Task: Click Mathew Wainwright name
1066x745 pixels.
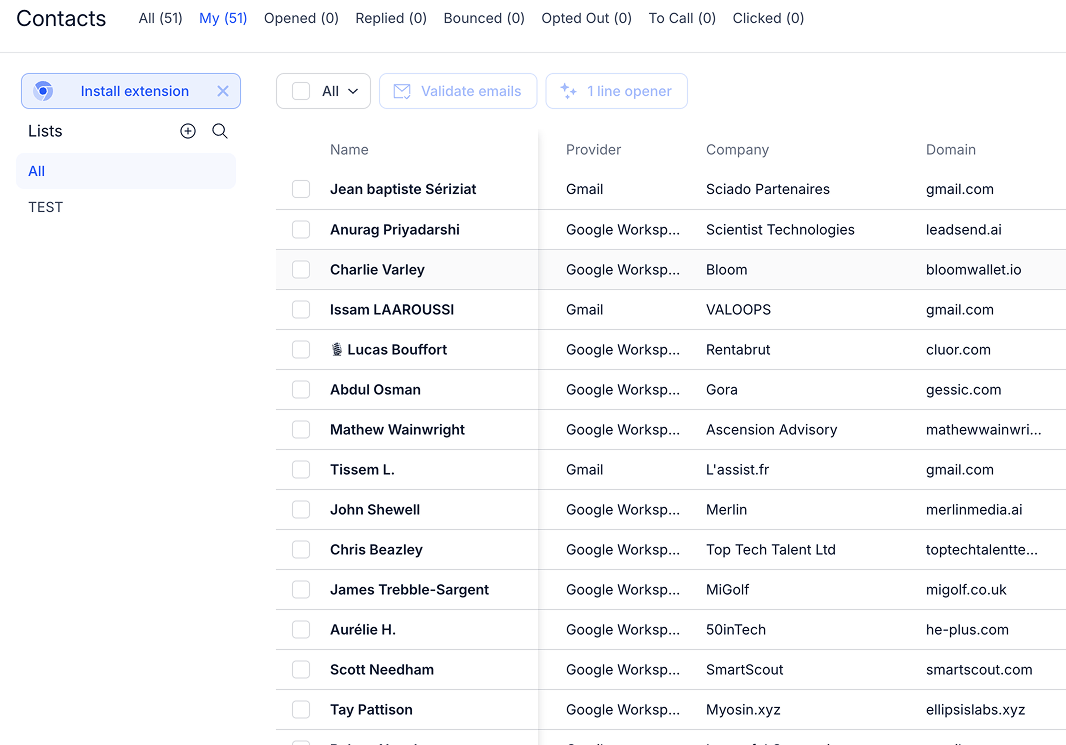Action: tap(398, 430)
